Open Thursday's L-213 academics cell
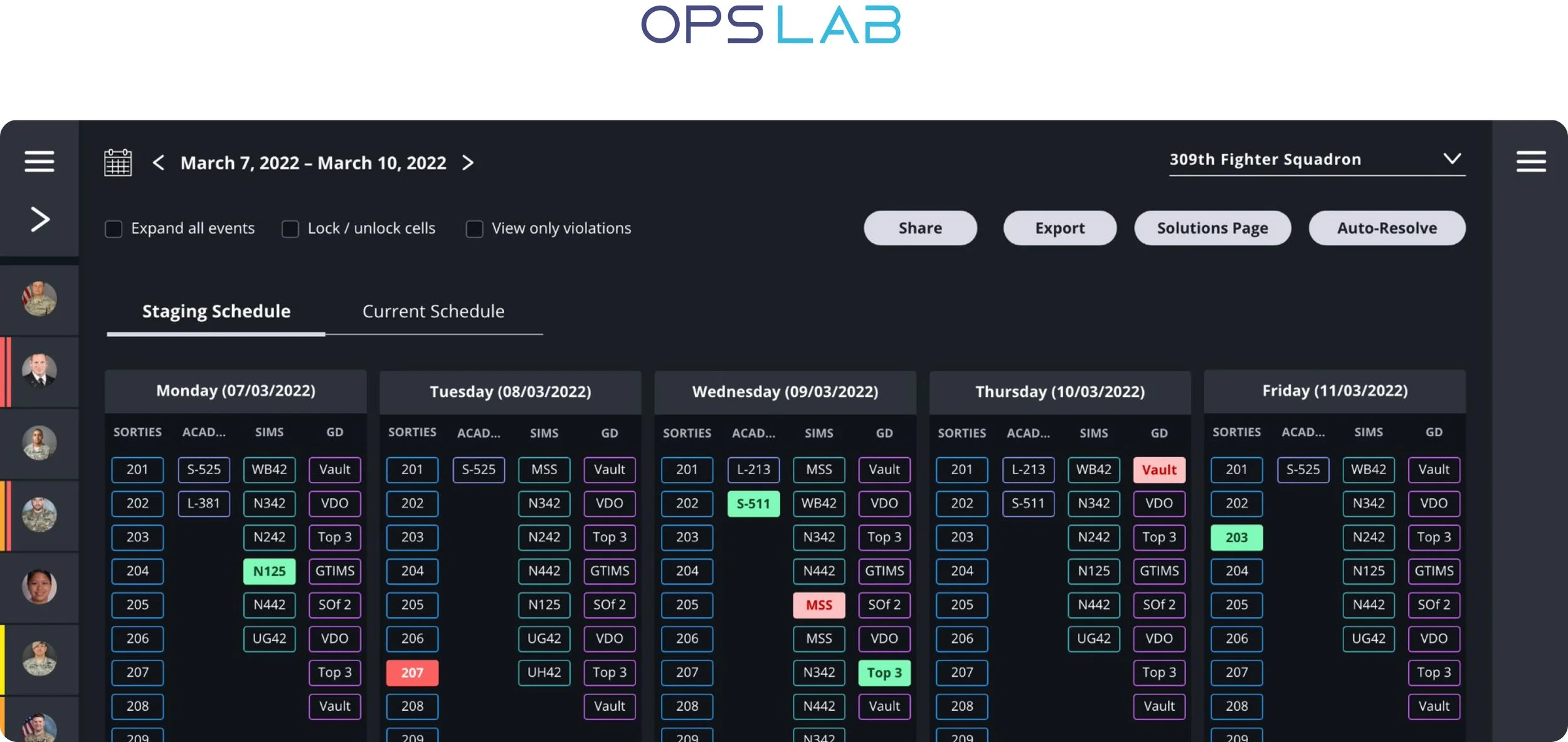1568x742 pixels. pyautogui.click(x=1028, y=470)
